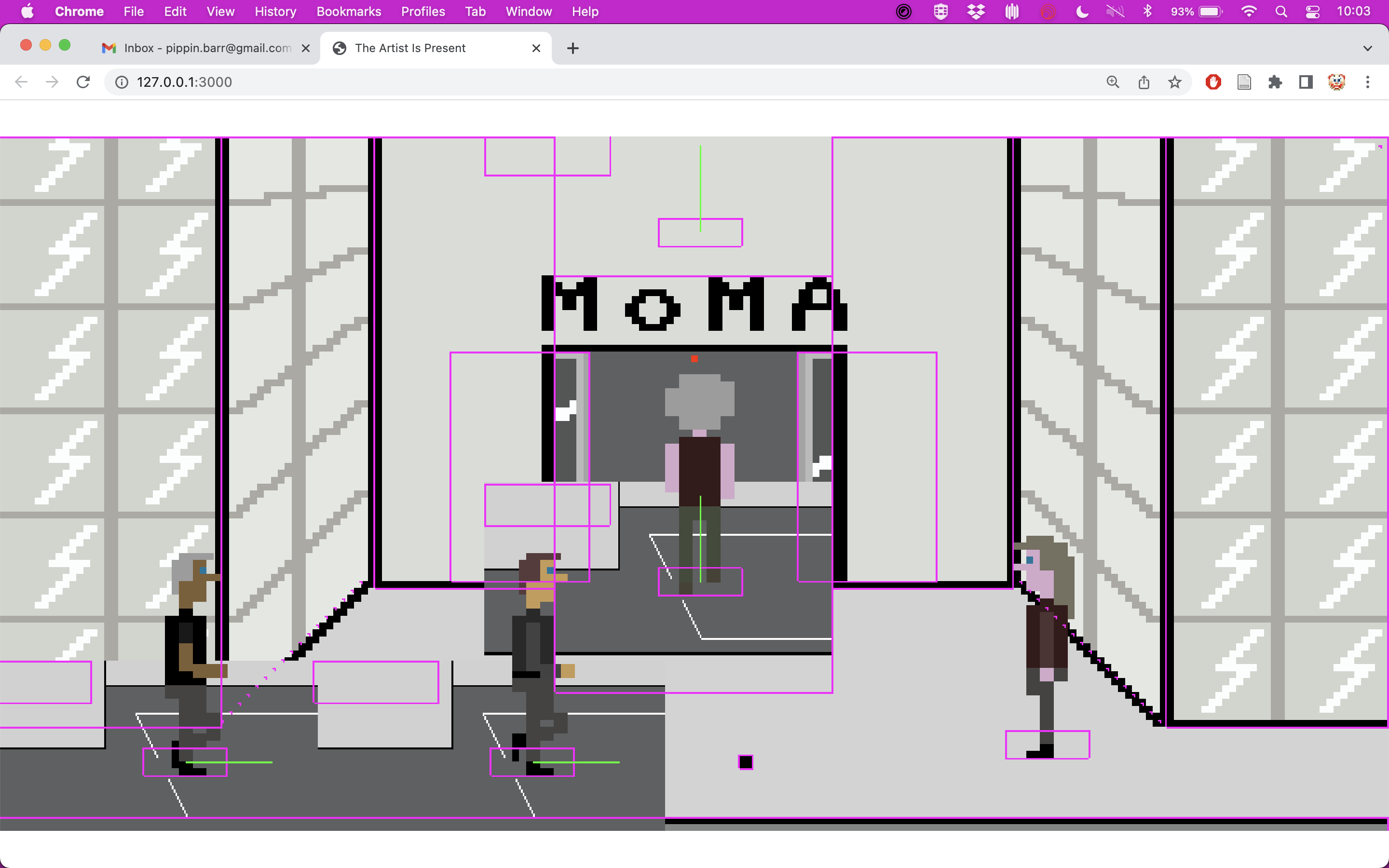Click the gray document extension icon
1389x868 pixels.
coord(1244,82)
